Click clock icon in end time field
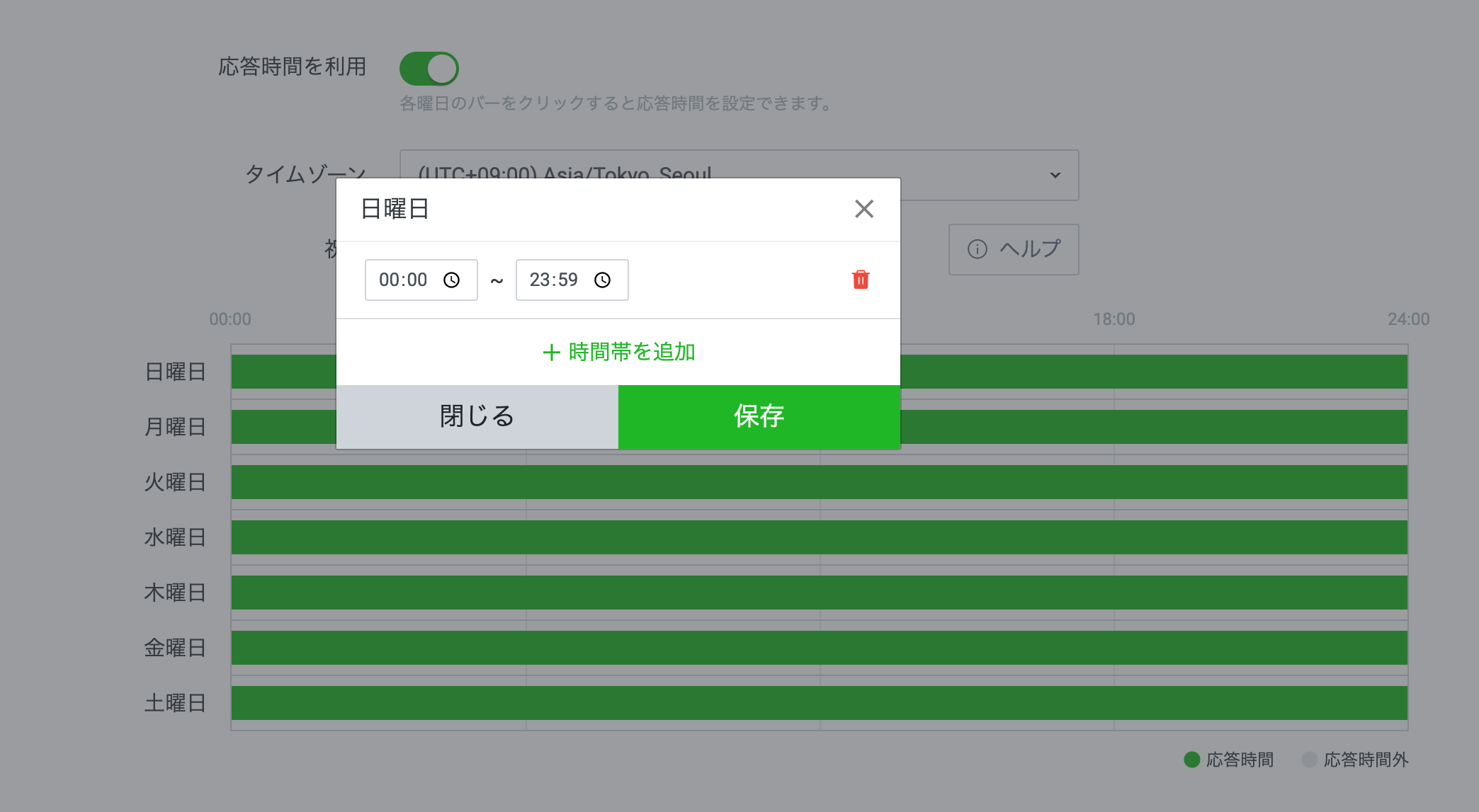1479x812 pixels. click(602, 280)
